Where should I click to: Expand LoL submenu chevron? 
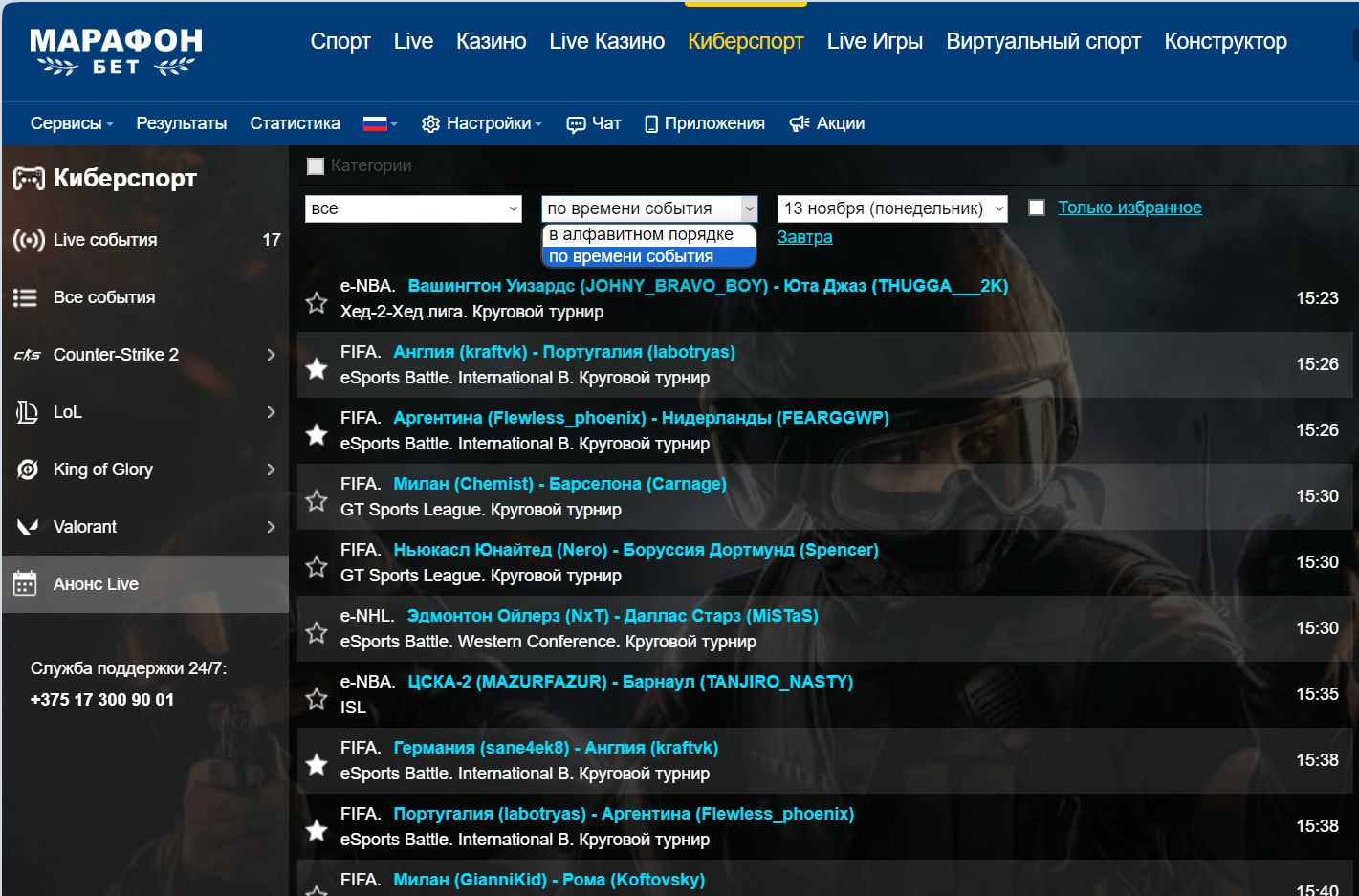271,412
